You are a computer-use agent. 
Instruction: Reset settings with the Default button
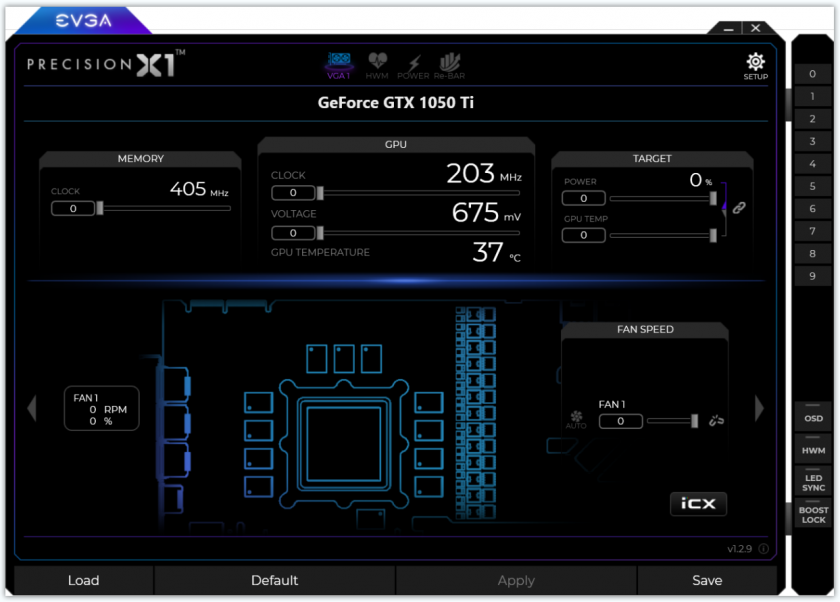[x=274, y=580]
